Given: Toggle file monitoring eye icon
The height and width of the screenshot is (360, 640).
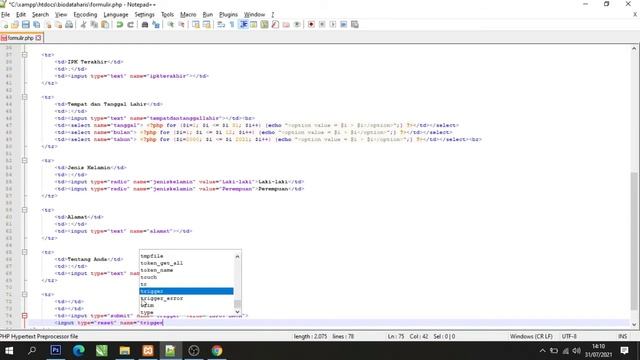Looking at the screenshot, I should [x=297, y=25].
